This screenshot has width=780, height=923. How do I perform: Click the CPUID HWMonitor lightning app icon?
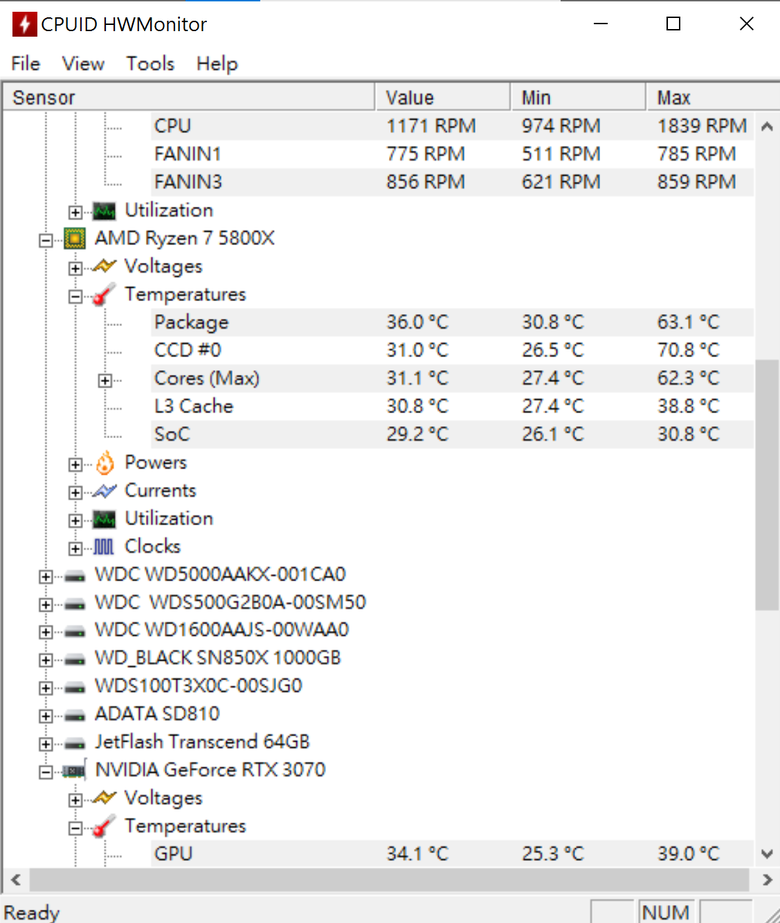click(24, 24)
